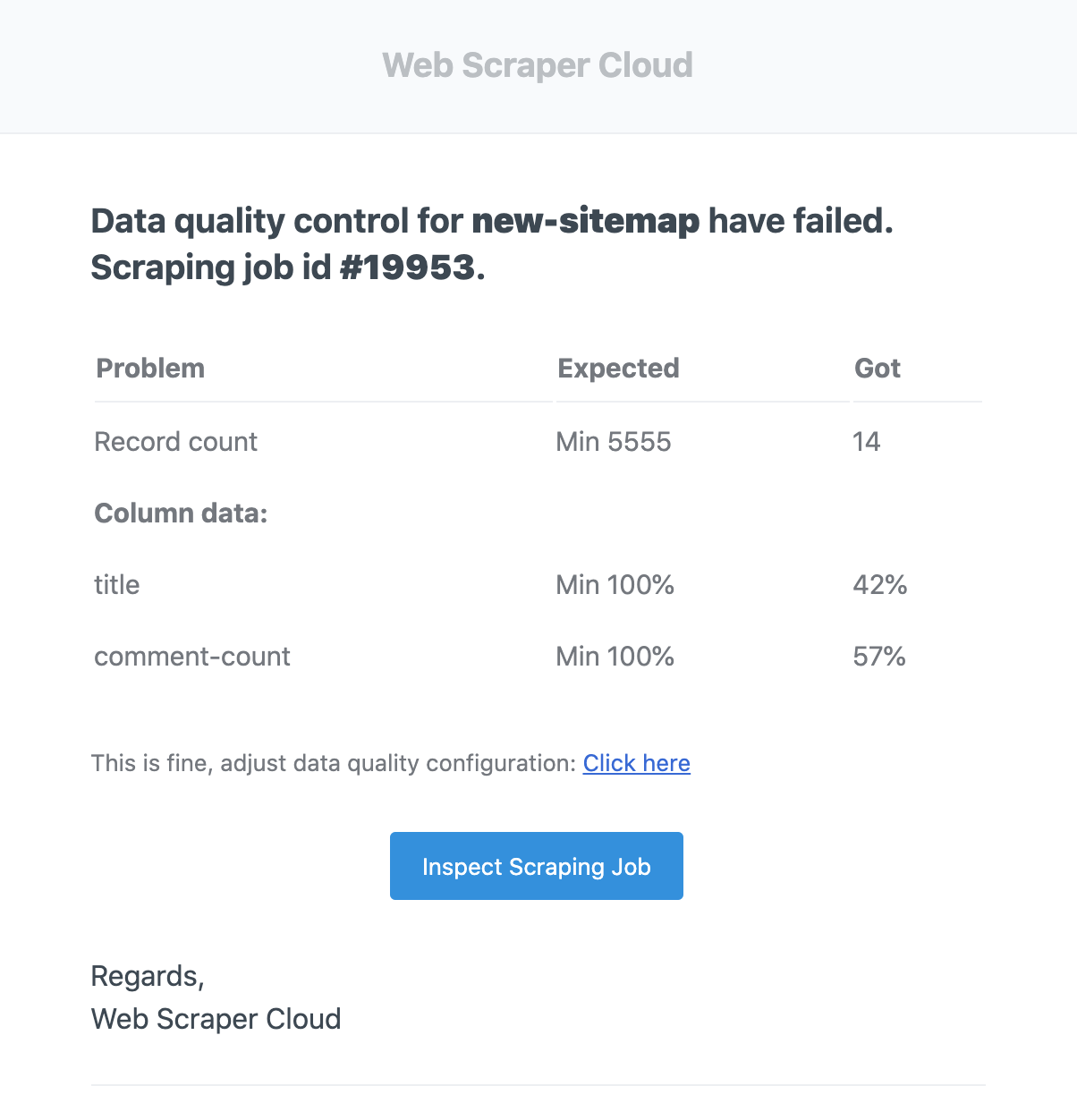Image resolution: width=1077 pixels, height=1120 pixels.
Task: Click the Expected column header
Action: pos(618,369)
